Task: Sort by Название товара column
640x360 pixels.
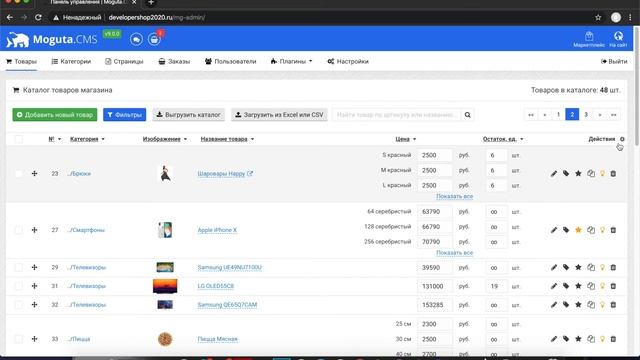Action: point(227,139)
